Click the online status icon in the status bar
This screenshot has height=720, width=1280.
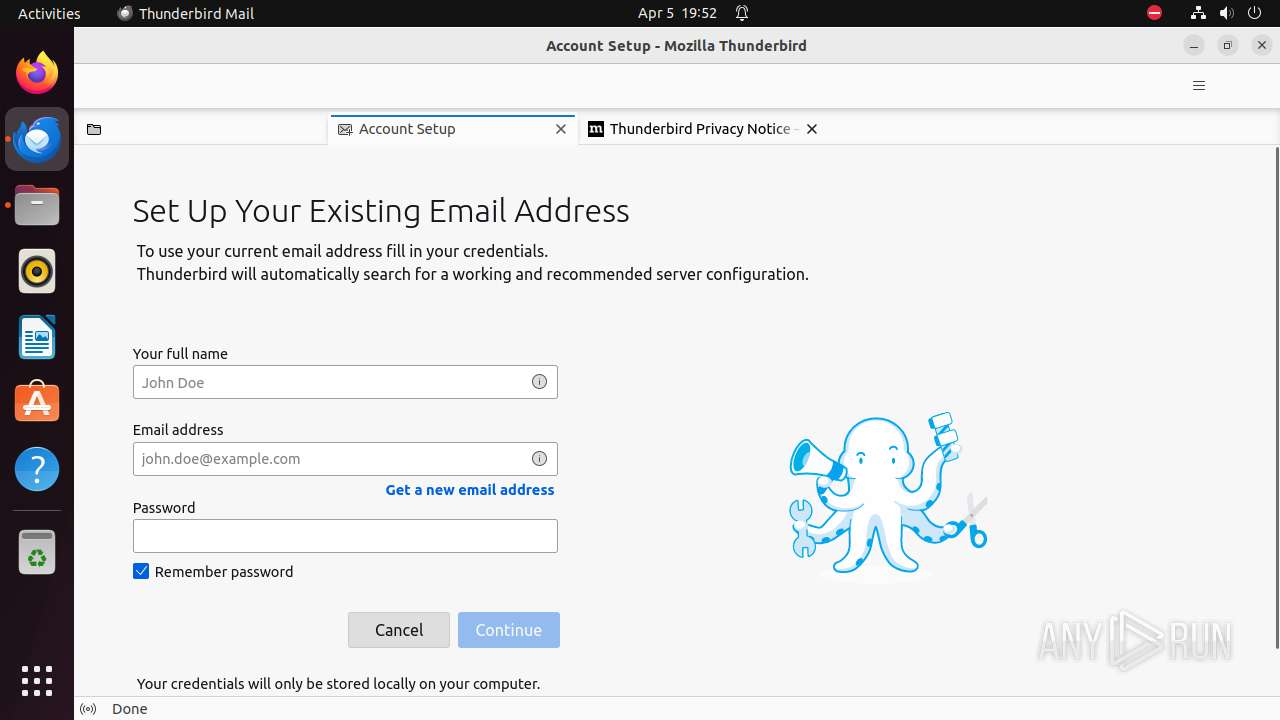88,709
